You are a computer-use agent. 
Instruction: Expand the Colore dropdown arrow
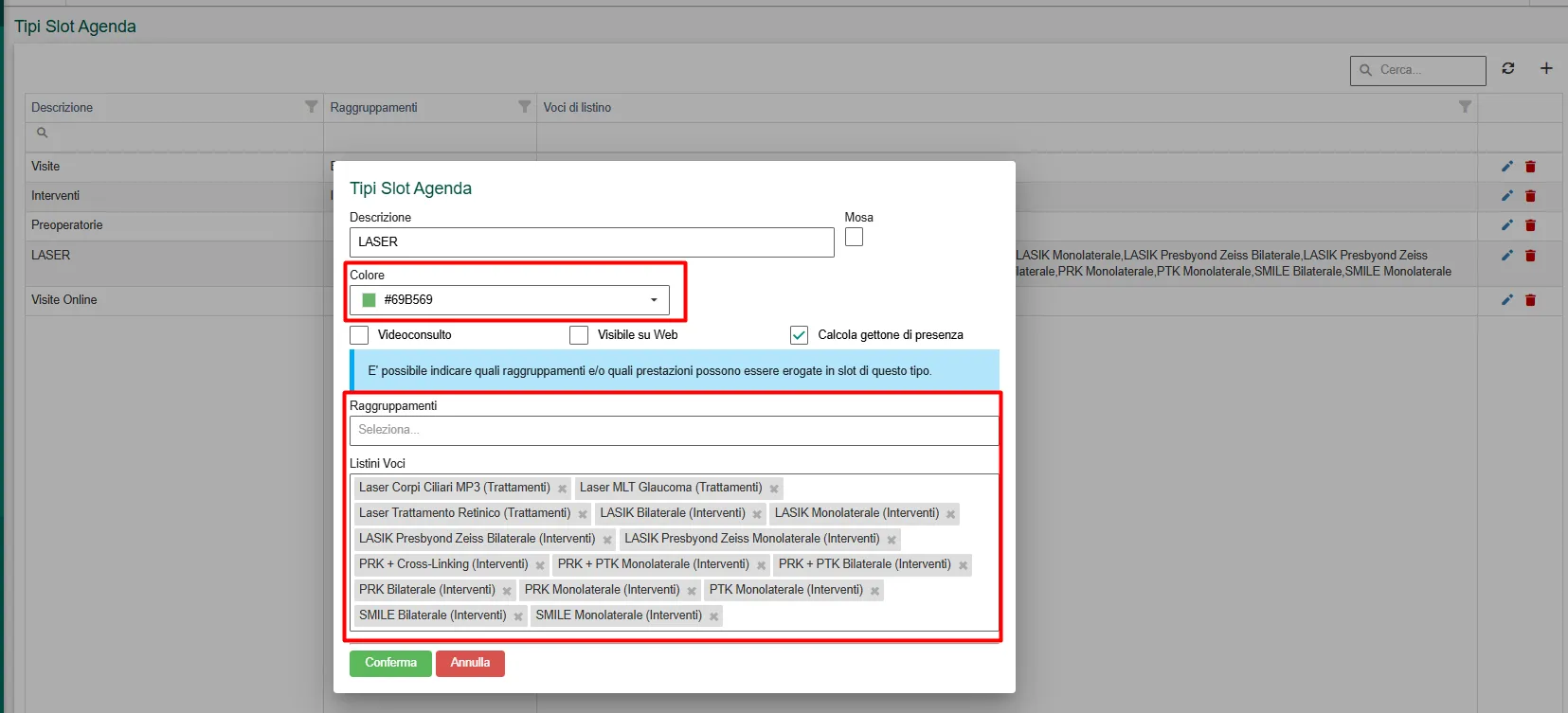pyautogui.click(x=654, y=300)
